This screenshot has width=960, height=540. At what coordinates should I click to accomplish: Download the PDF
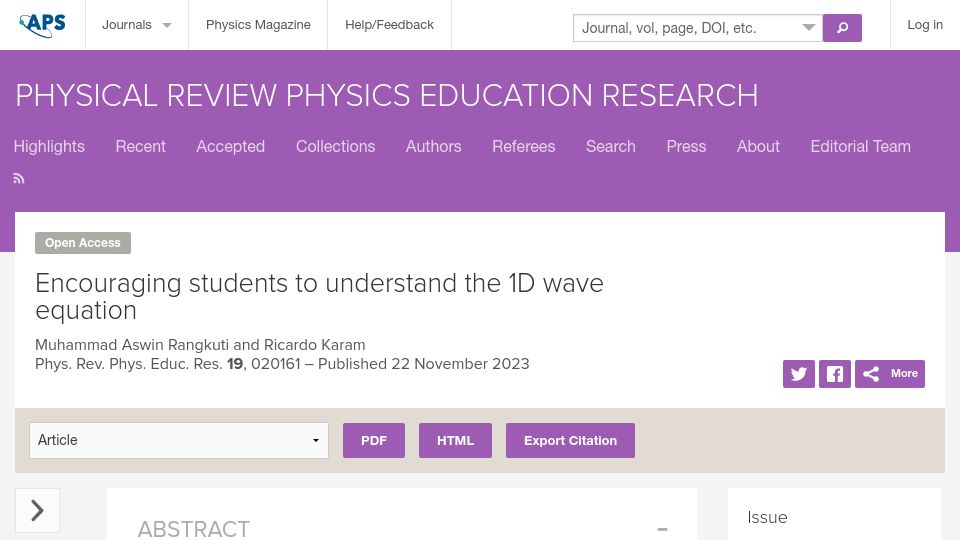[373, 440]
